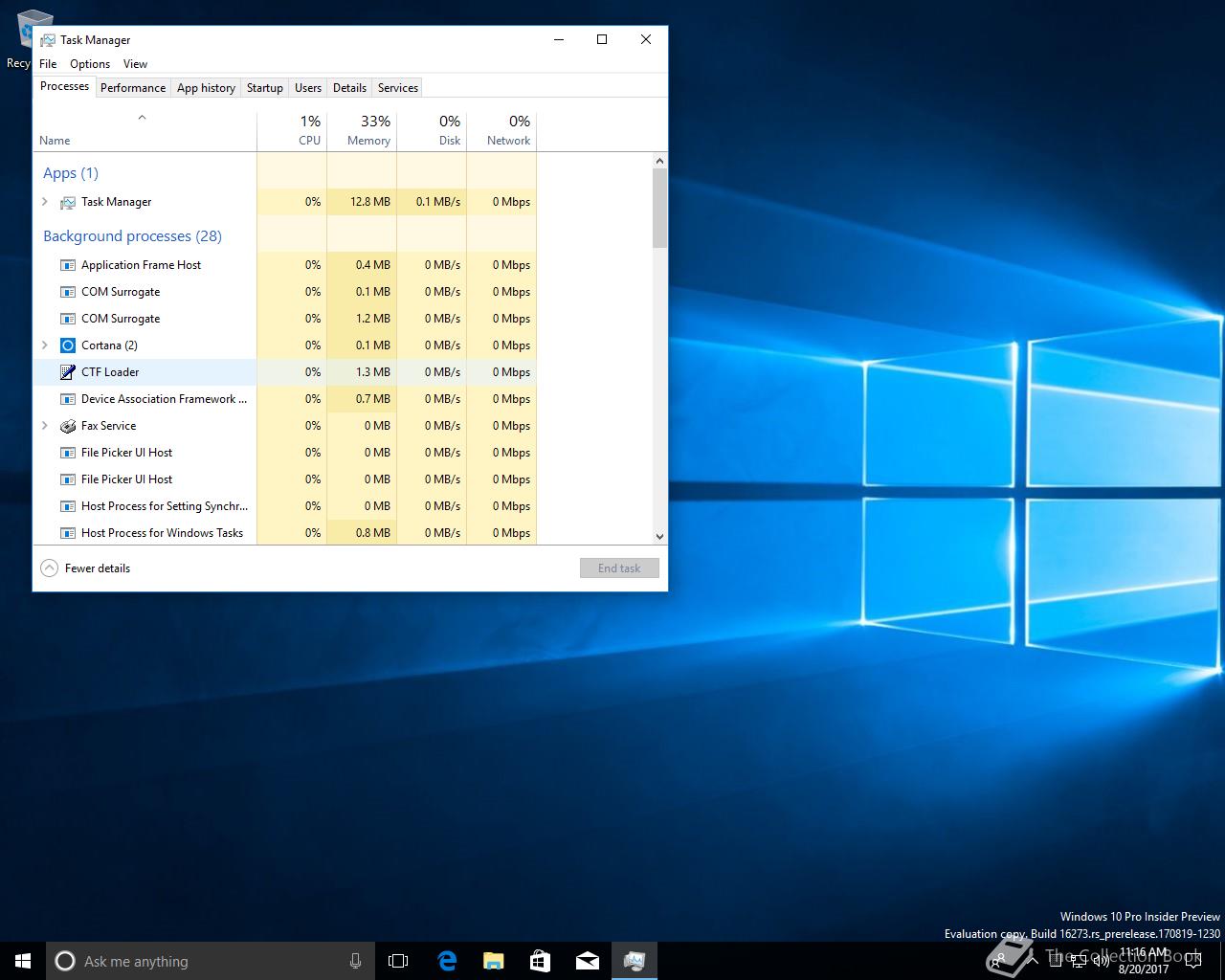
Task: Click the Host Process for Setting Synchronization icon
Action: click(x=68, y=506)
